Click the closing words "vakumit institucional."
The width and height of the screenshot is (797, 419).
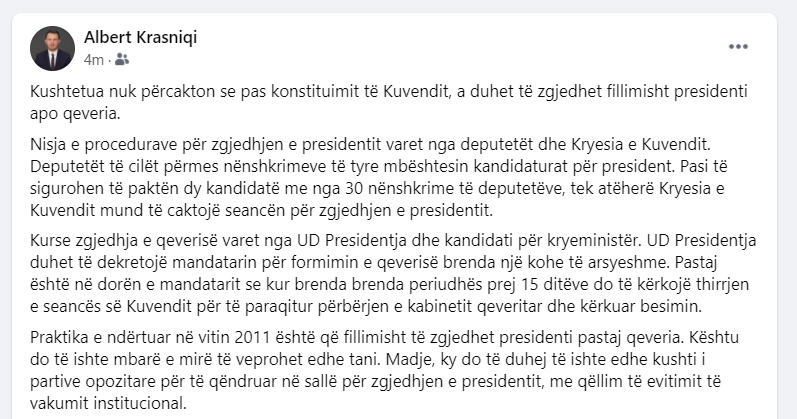point(108,403)
